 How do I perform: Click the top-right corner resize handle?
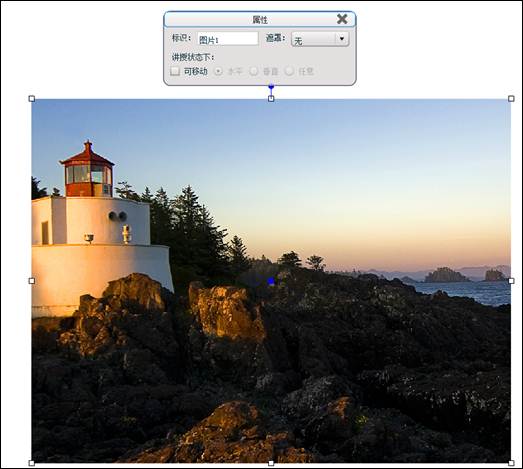coord(511,99)
